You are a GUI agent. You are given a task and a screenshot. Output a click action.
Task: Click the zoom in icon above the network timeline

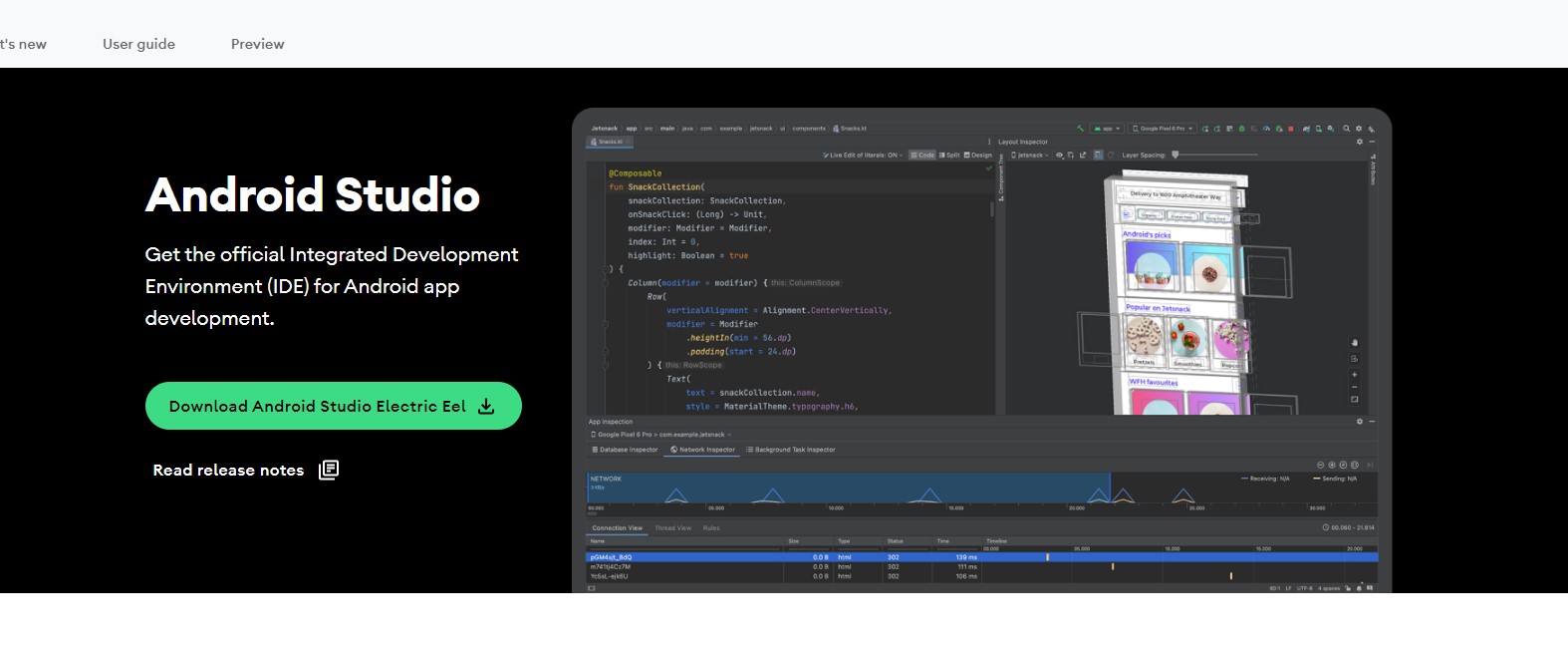[x=1332, y=466]
